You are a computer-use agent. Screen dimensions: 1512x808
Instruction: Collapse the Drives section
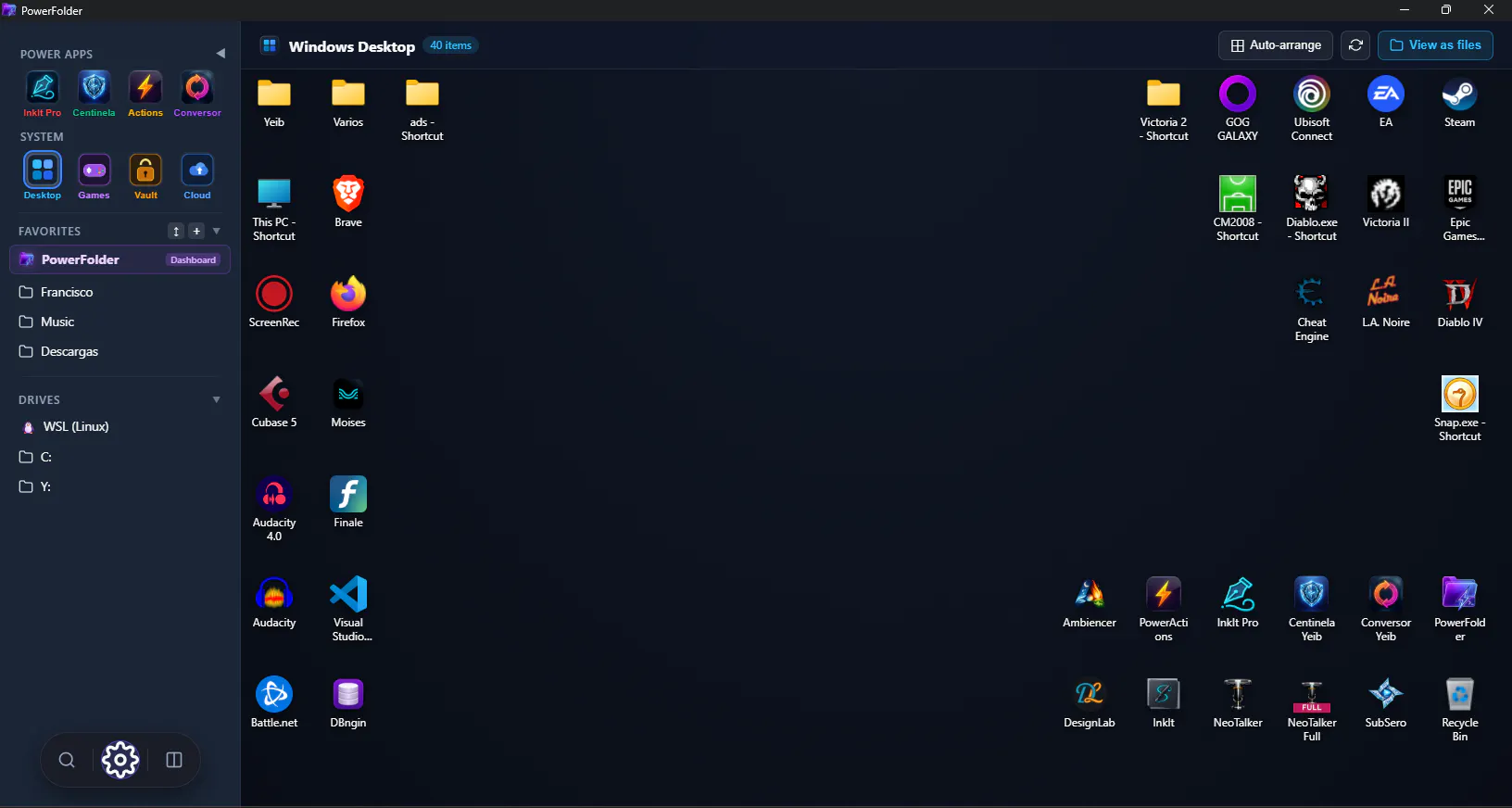(x=217, y=399)
